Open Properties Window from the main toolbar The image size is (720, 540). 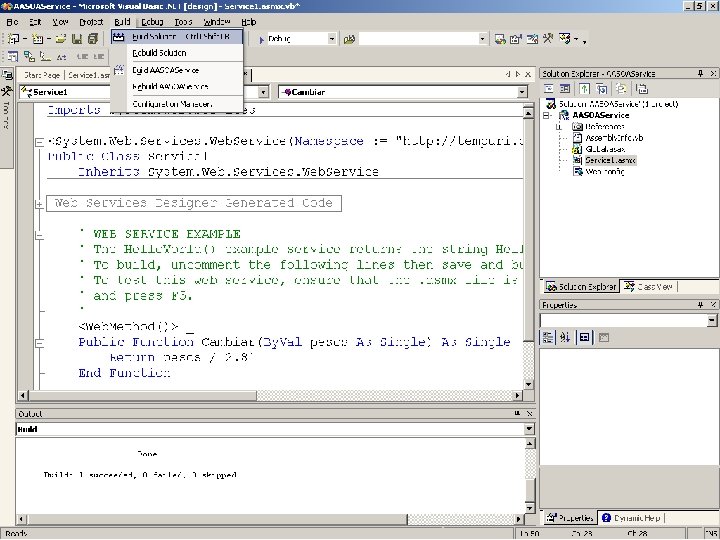516,39
